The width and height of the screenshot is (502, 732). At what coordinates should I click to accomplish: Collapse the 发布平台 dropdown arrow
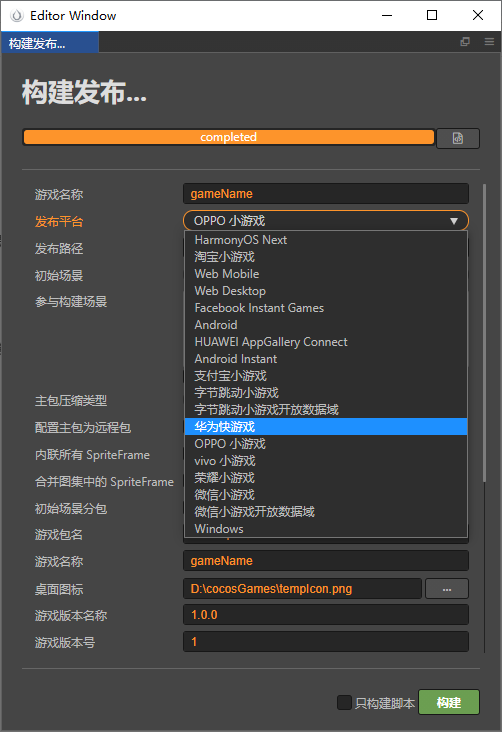point(453,221)
